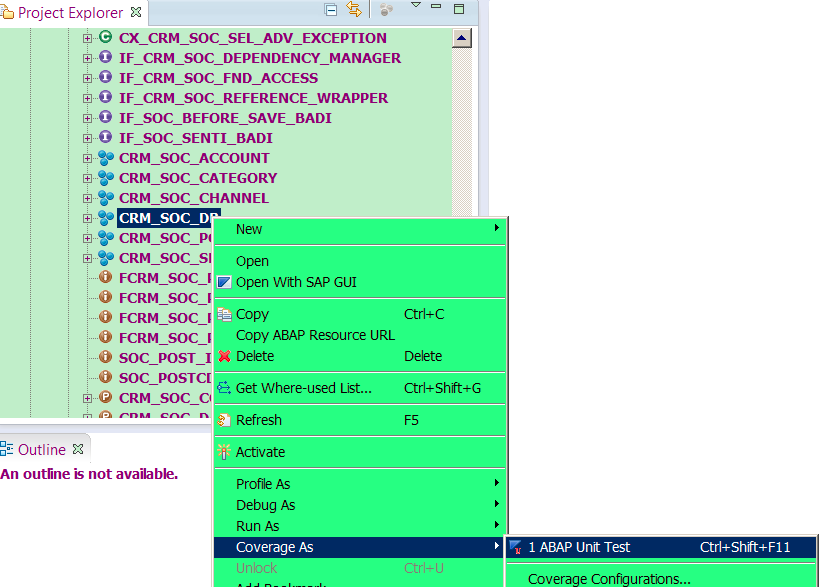Click the interface icon of IF_SOC_SENTI_BADI
Screen dimensions: 822x587
tap(105, 137)
